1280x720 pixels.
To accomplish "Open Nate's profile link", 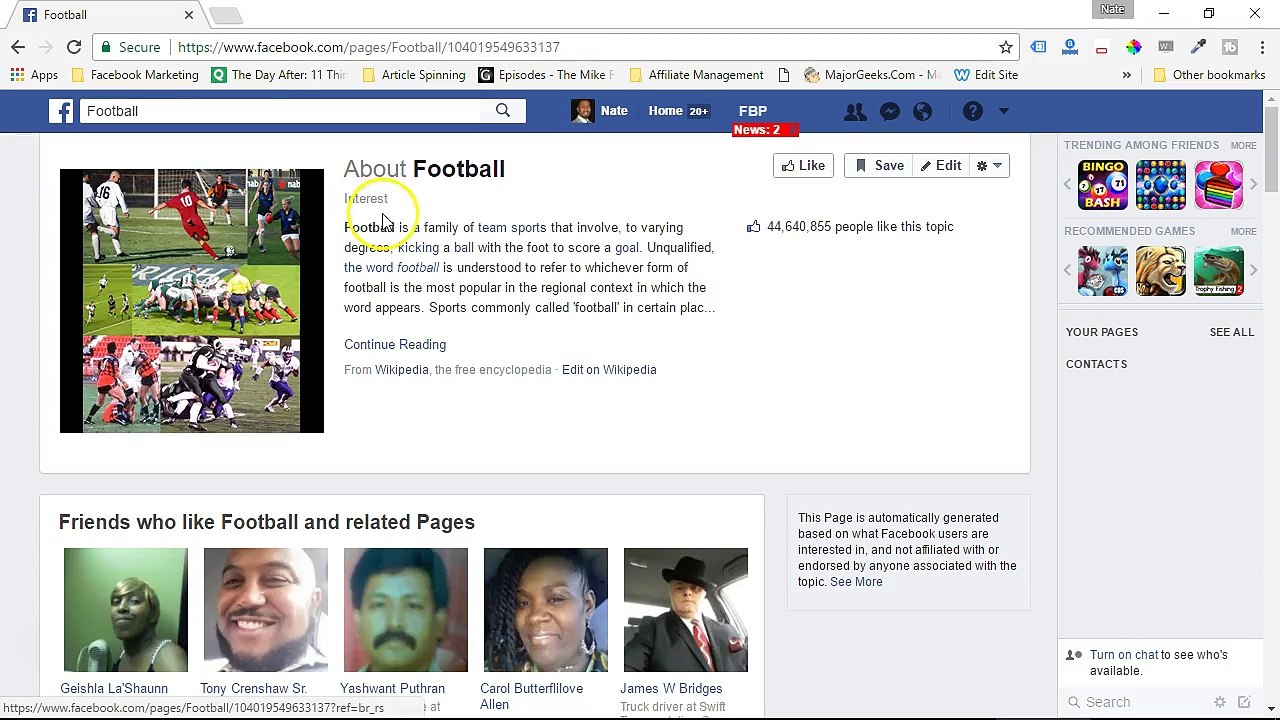I will [x=600, y=111].
